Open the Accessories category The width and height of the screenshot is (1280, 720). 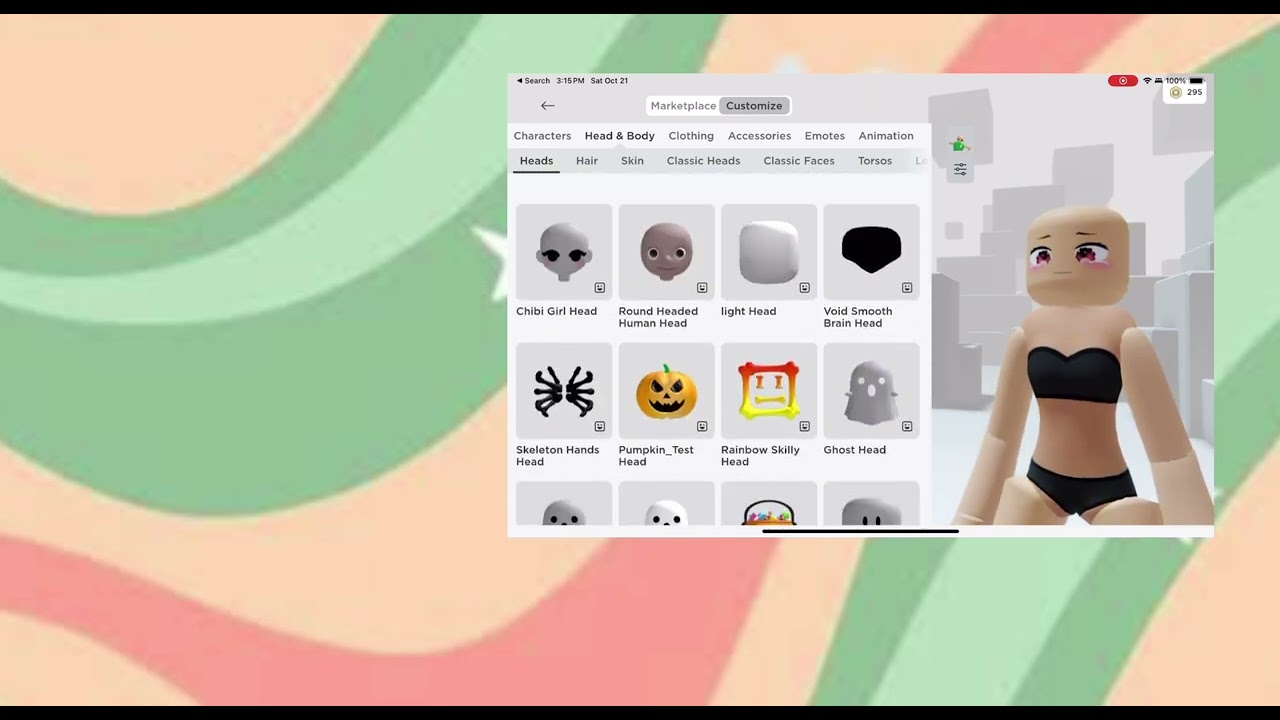tap(759, 136)
